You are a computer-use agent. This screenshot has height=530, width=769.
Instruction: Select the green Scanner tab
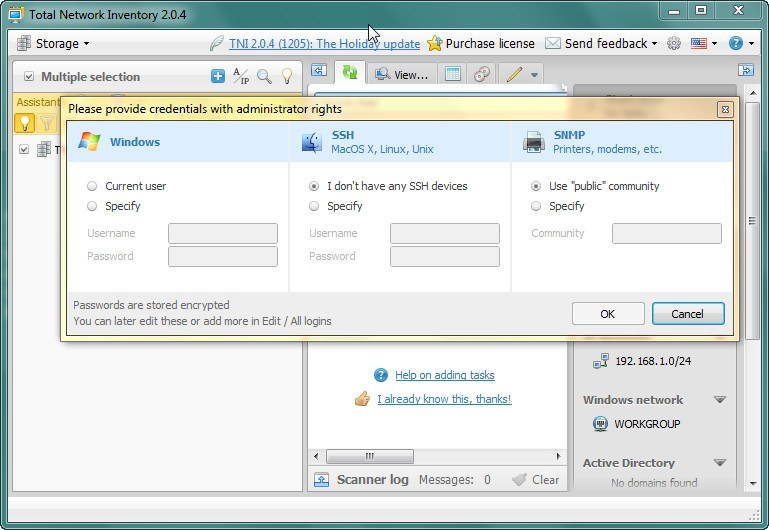(350, 73)
